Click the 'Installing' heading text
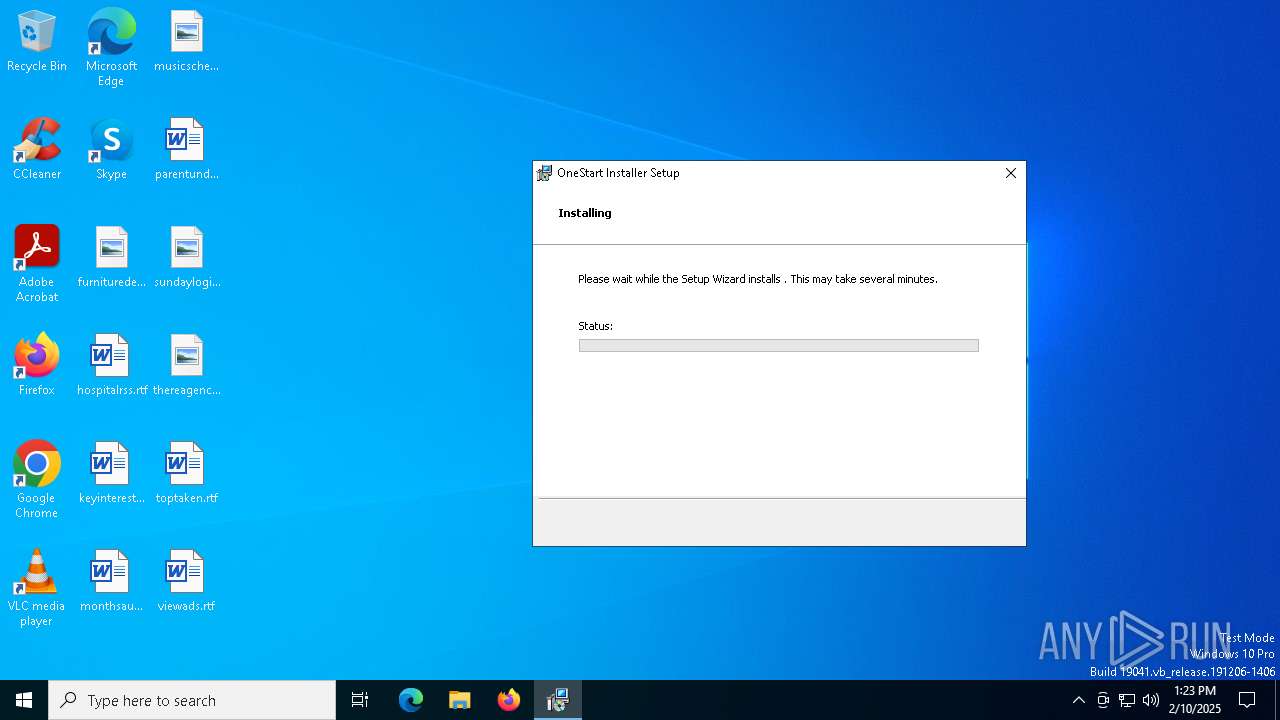1280x720 pixels. click(x=585, y=213)
